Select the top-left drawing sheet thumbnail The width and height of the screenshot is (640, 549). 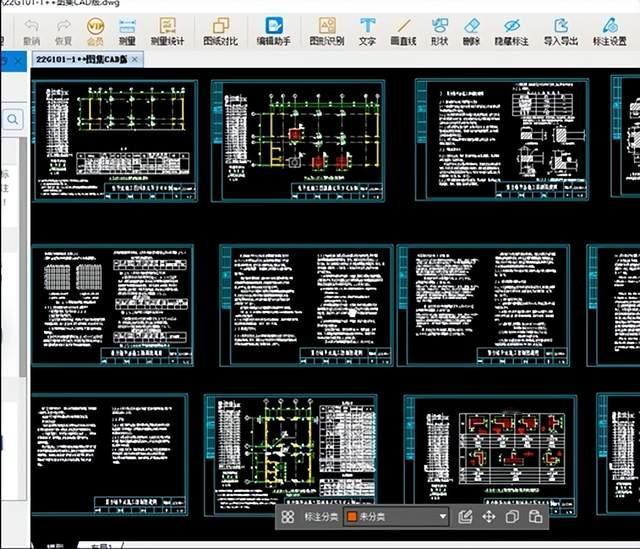tap(115, 141)
